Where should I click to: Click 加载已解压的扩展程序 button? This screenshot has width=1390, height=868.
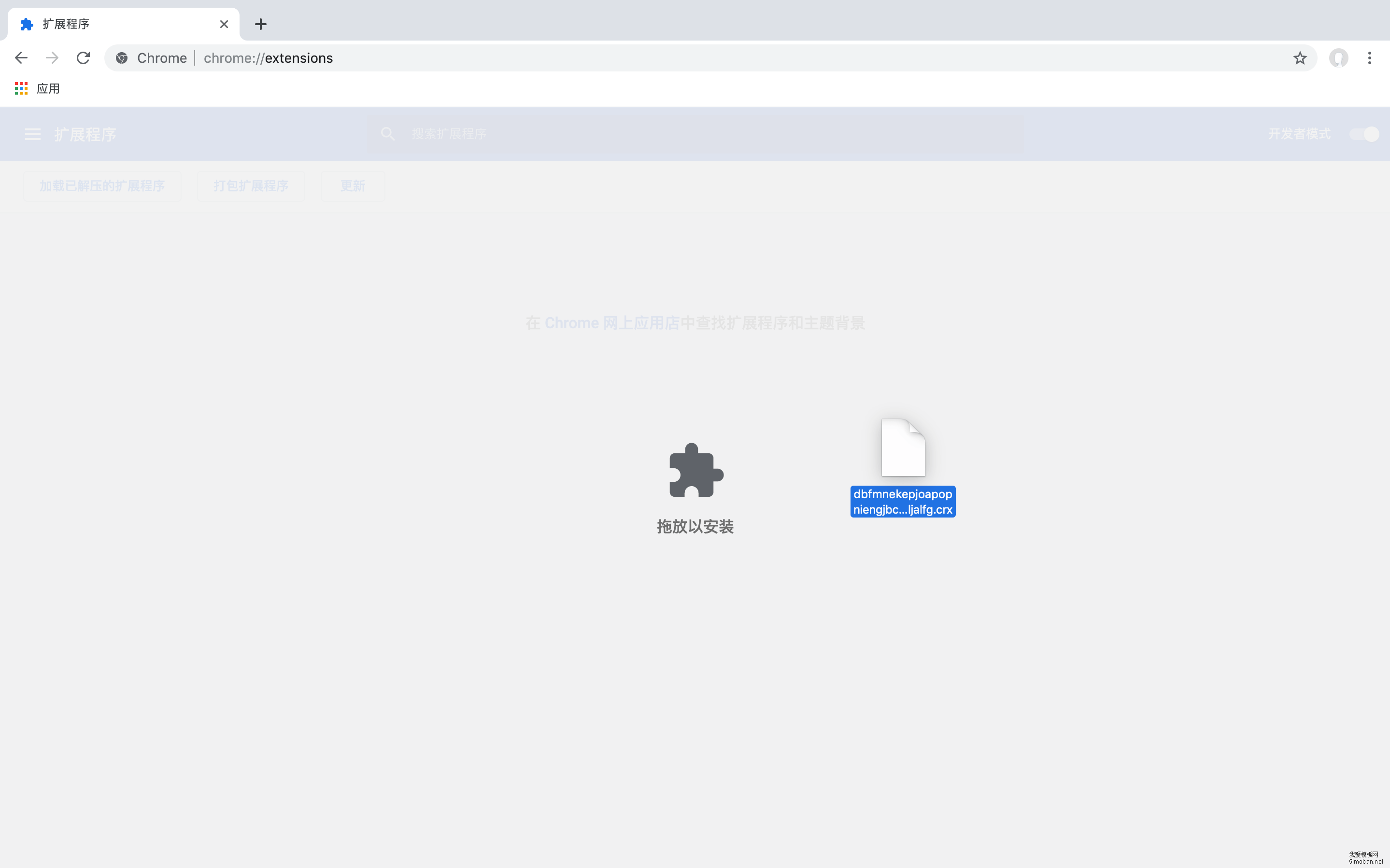coord(102,185)
